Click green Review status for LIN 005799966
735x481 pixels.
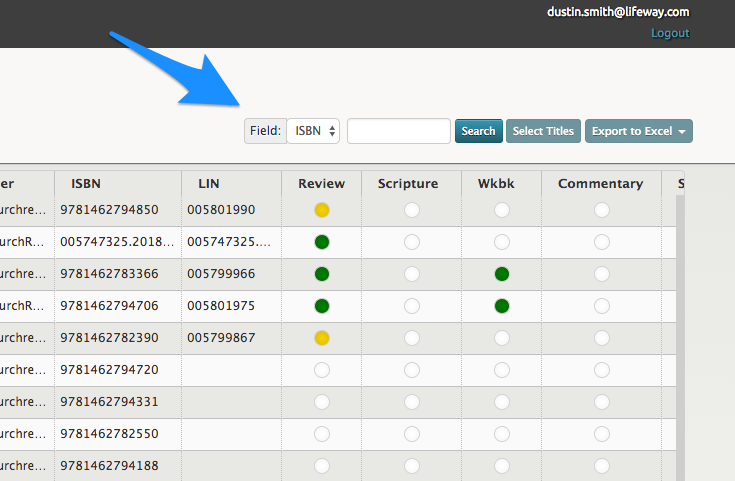pyautogui.click(x=322, y=274)
